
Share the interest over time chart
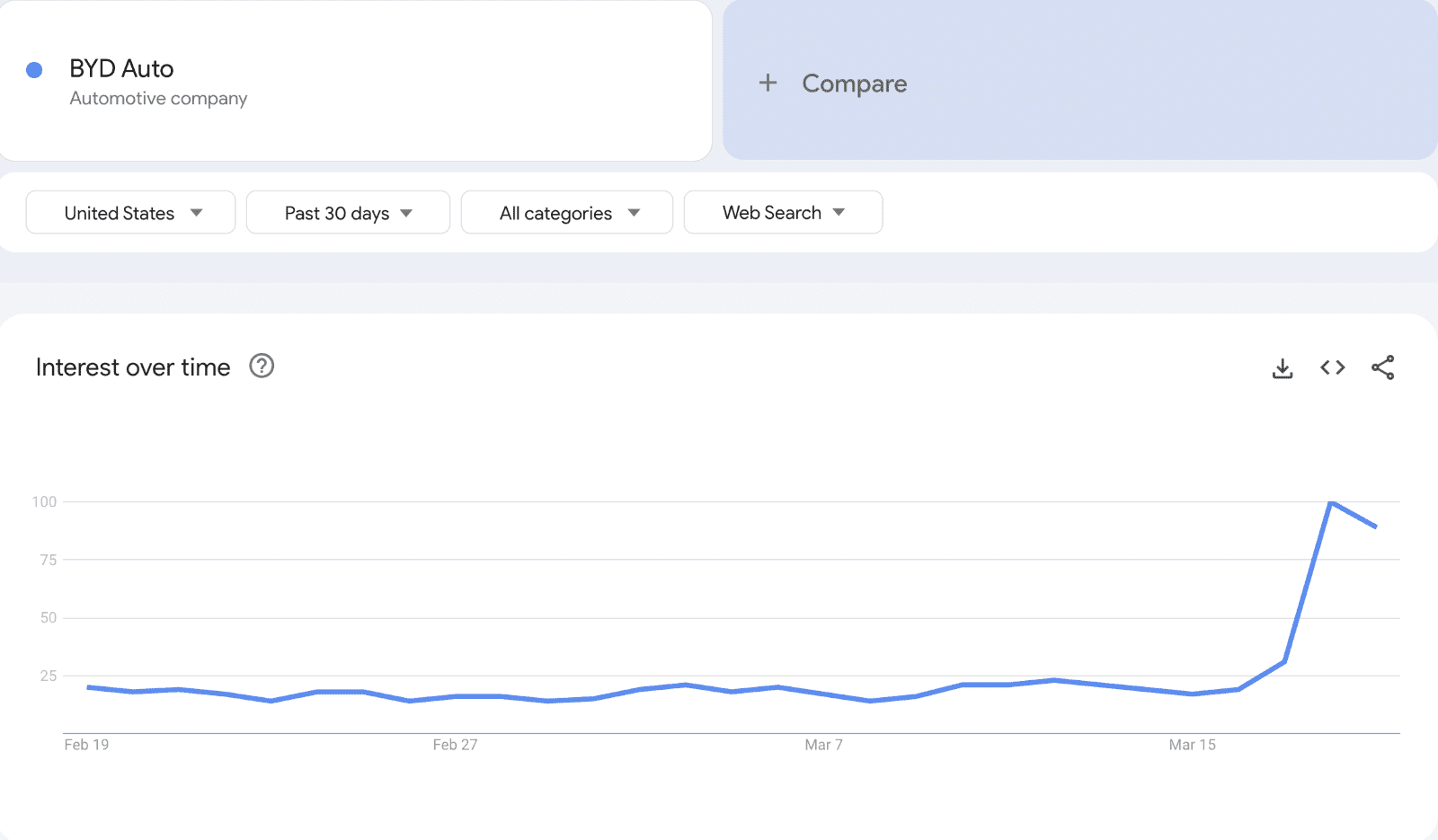(x=1383, y=367)
